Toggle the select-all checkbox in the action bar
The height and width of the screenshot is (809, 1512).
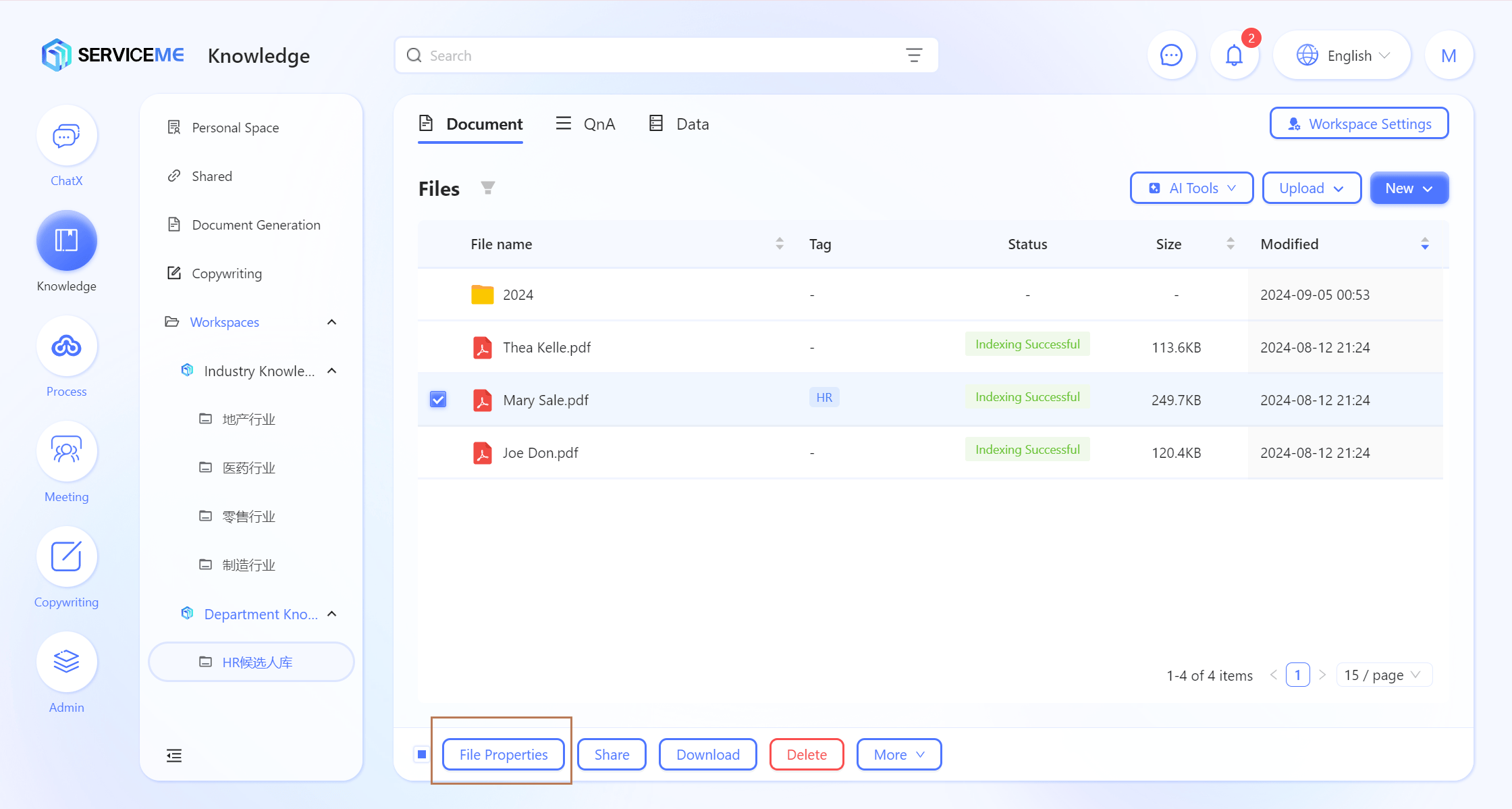click(422, 754)
